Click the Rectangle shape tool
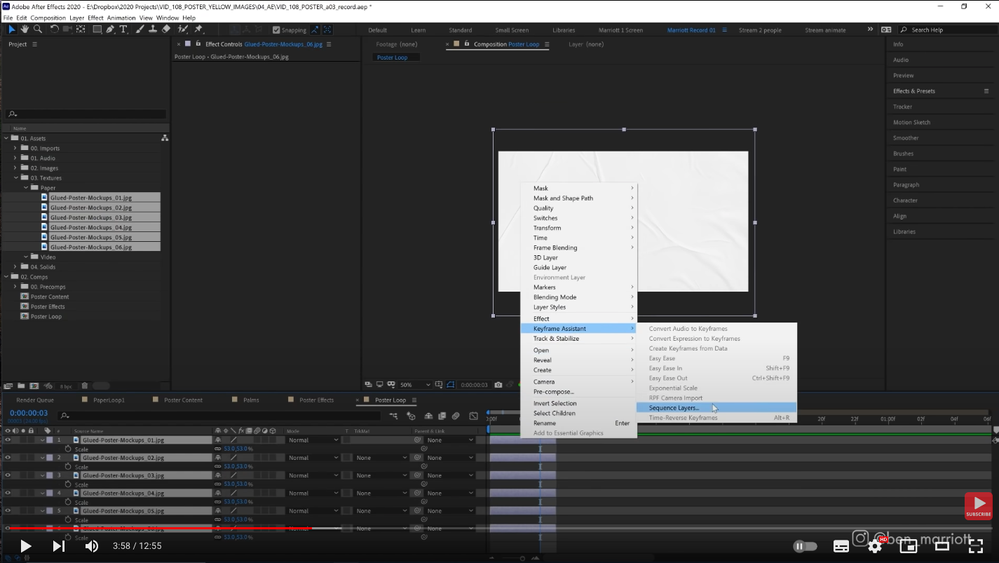 point(95,30)
